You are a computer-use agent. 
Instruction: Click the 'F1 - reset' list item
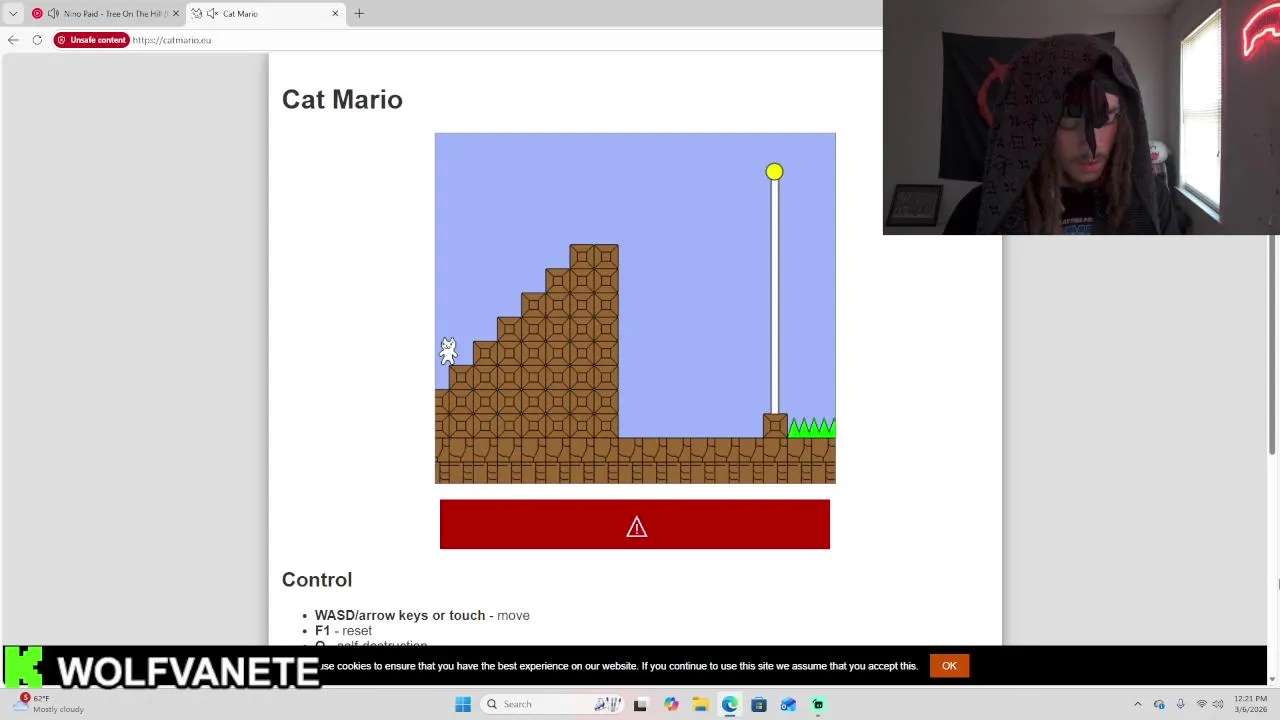pyautogui.click(x=343, y=631)
